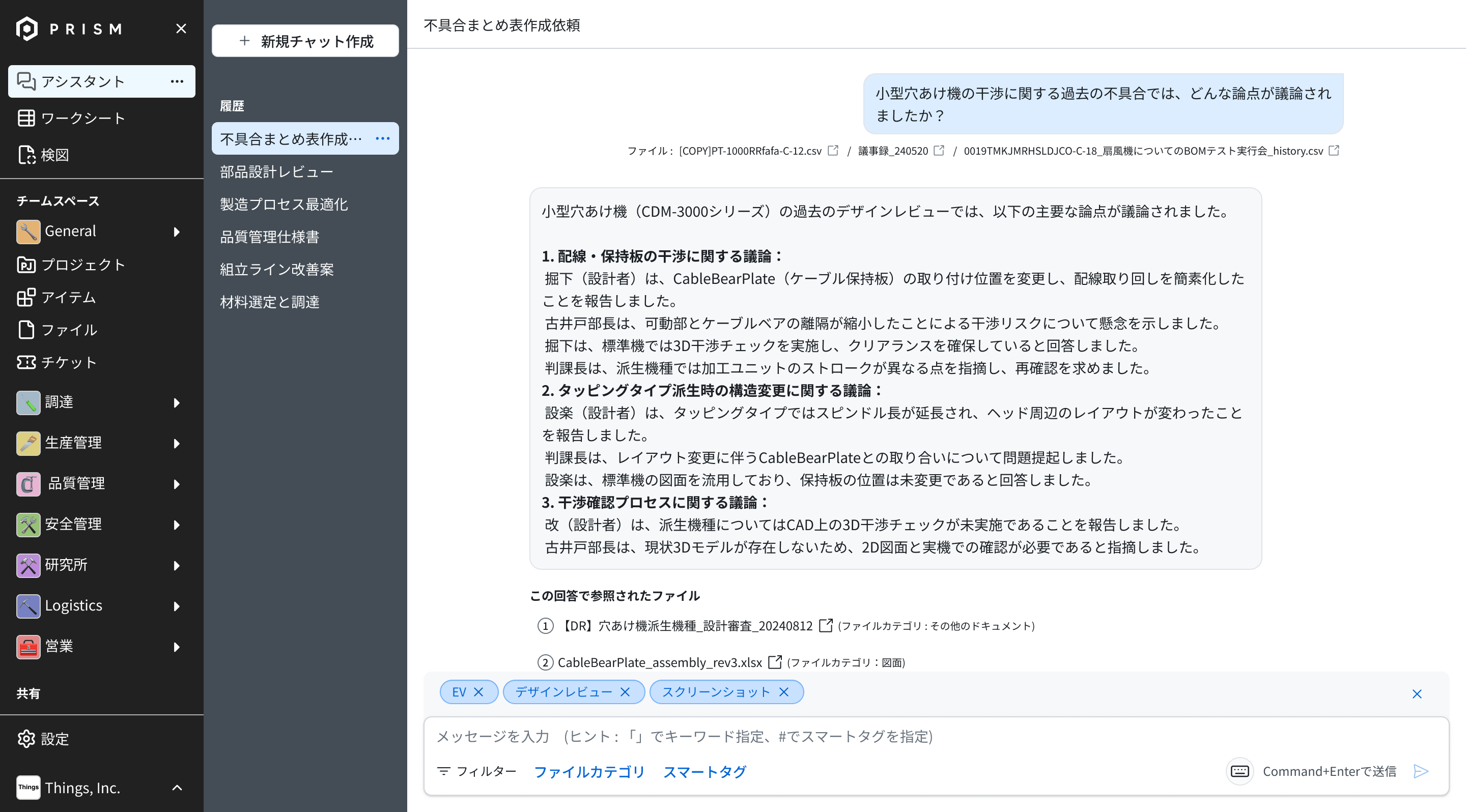
Task: Click external link icon beside CableBearPlate_assembly_rev3.xlsx
Action: (x=775, y=662)
